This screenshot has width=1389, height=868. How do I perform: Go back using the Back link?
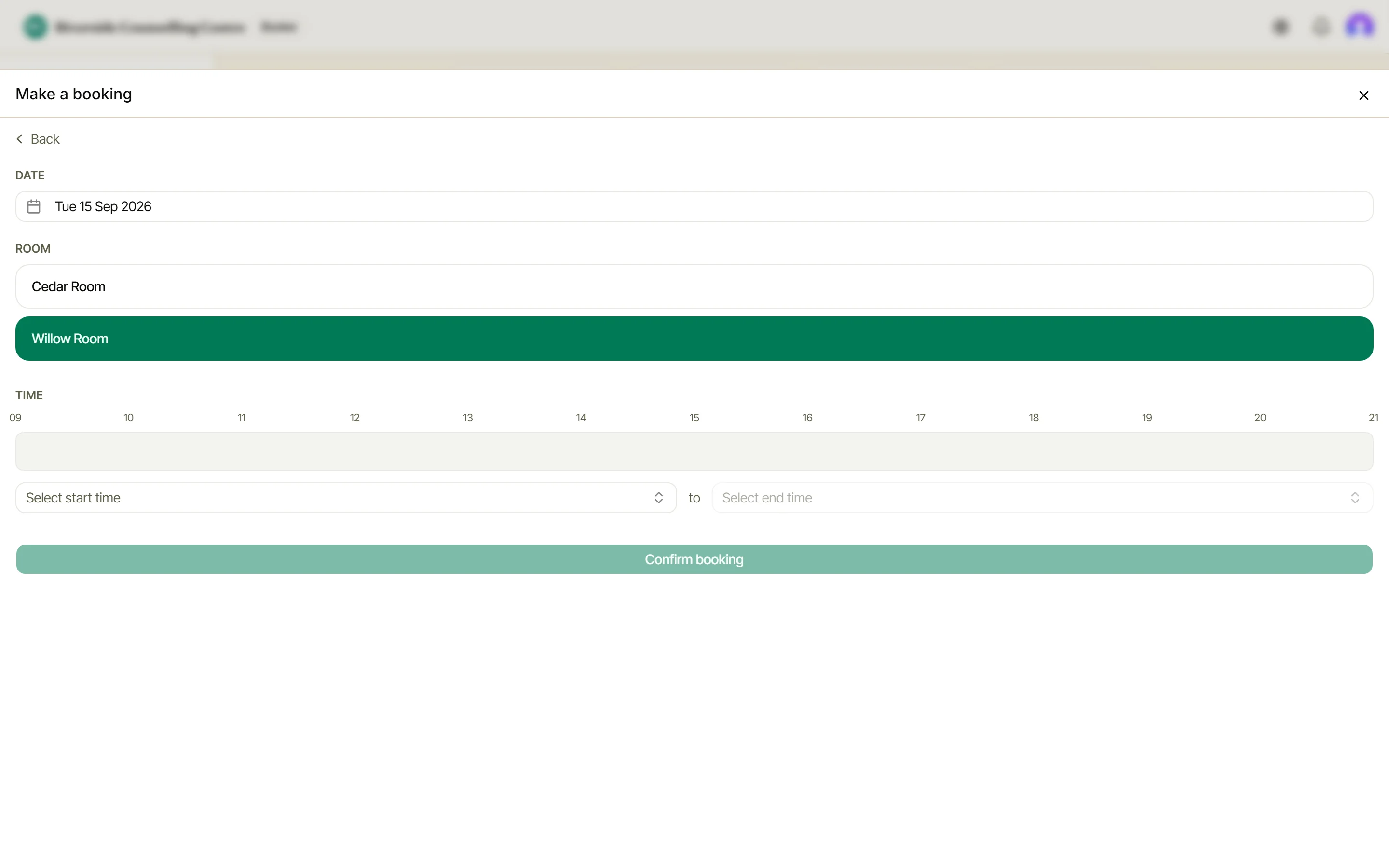[x=38, y=139]
